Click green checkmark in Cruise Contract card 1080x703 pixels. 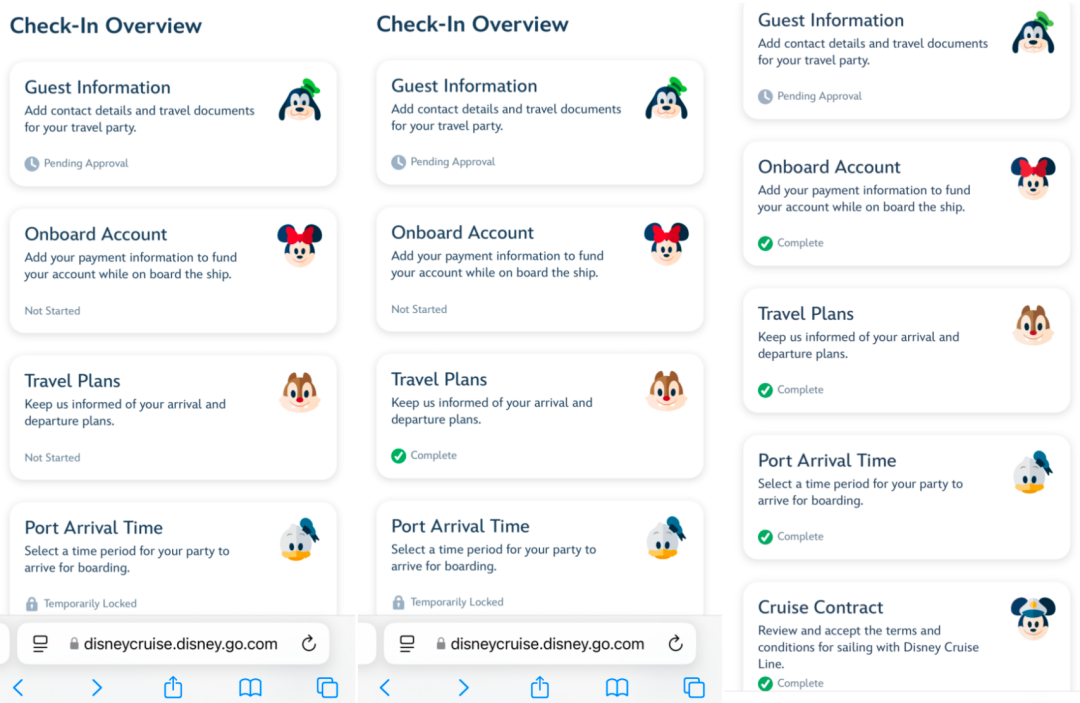click(x=765, y=683)
